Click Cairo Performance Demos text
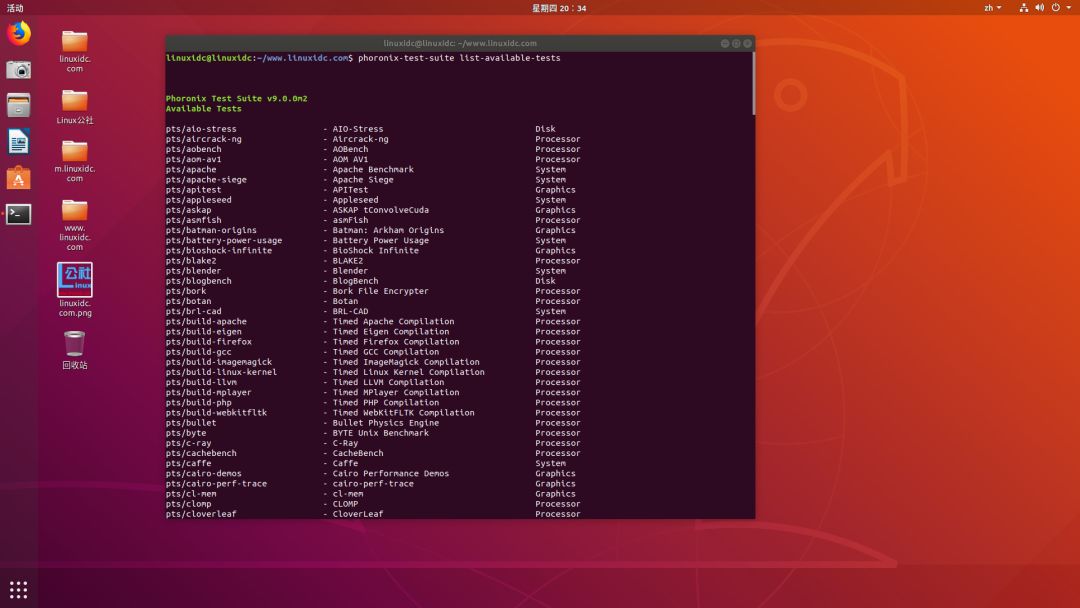Viewport: 1080px width, 608px height. click(391, 474)
